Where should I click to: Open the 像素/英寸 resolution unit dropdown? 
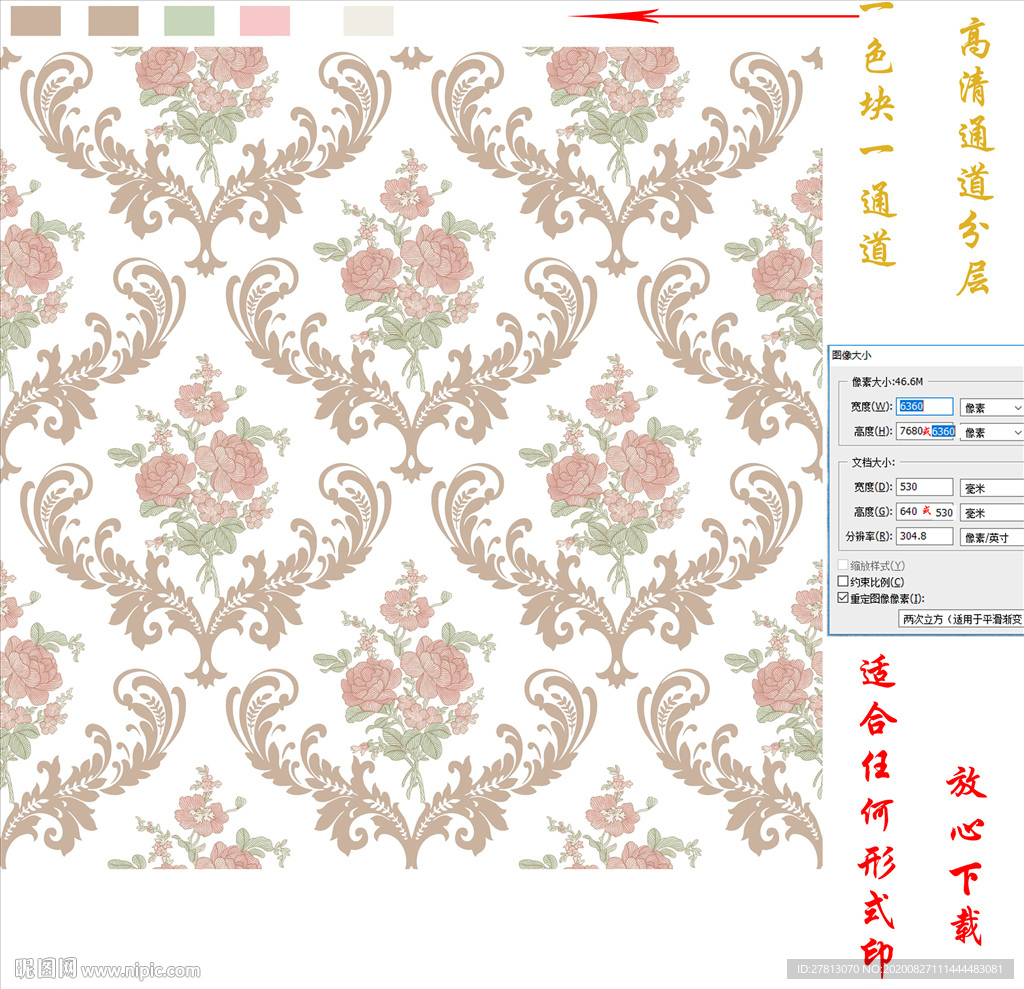[x=991, y=538]
